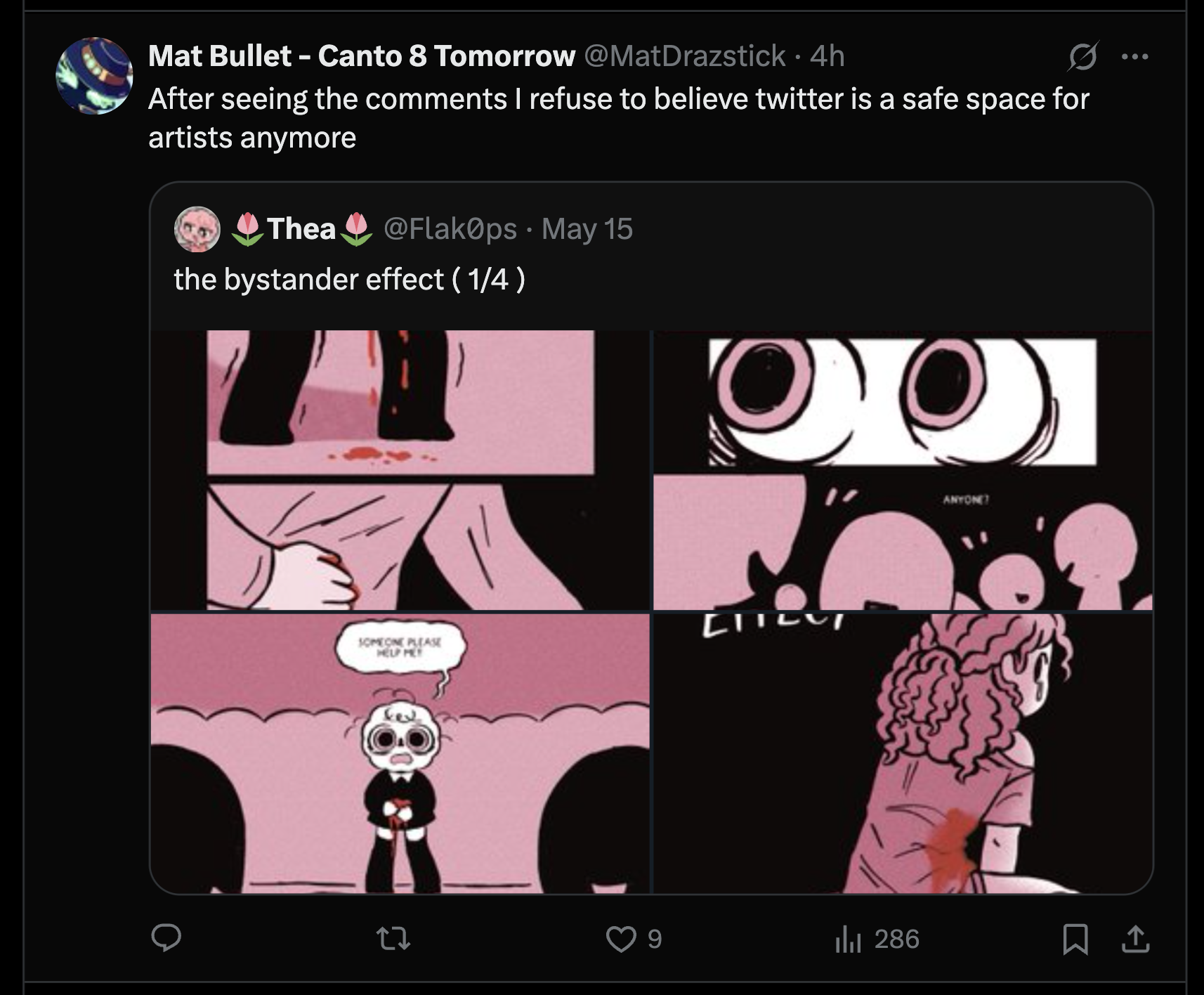Open the top-left comic image with black legs

pyautogui.click(x=400, y=470)
